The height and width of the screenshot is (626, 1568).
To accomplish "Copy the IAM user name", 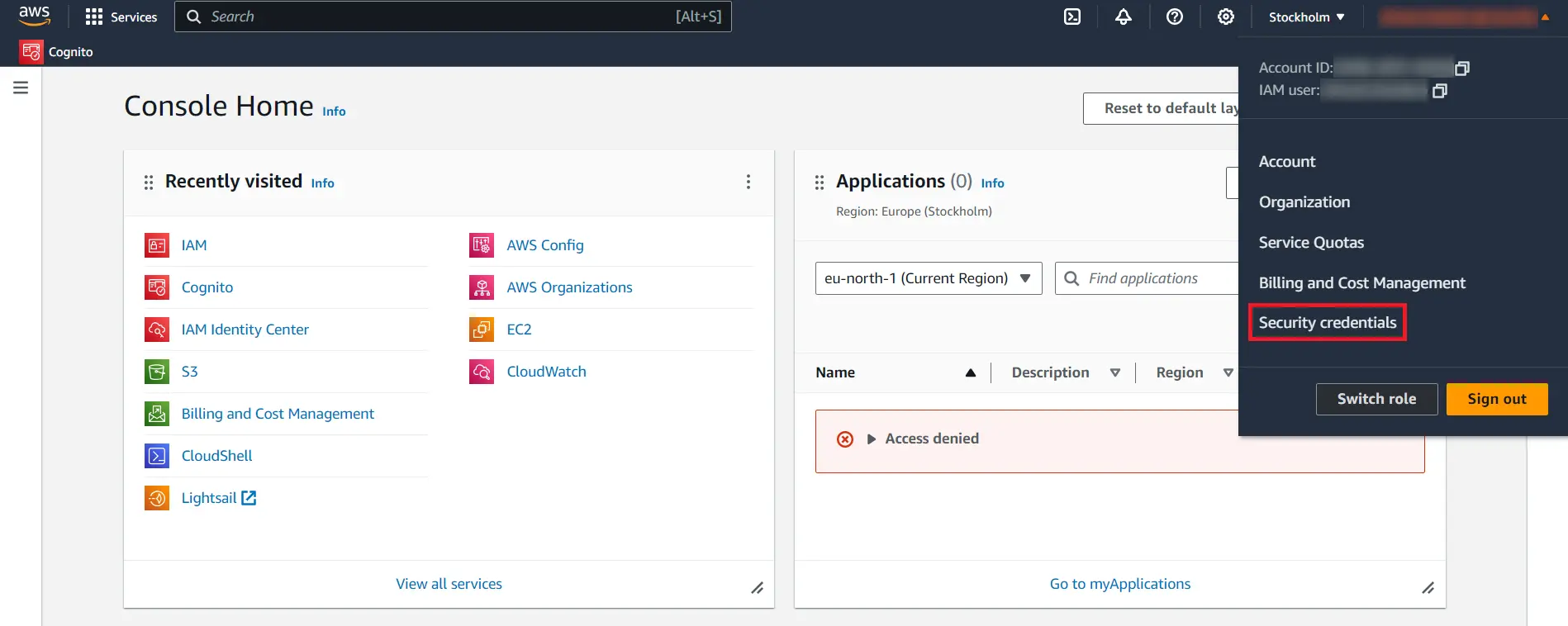I will click(1440, 91).
